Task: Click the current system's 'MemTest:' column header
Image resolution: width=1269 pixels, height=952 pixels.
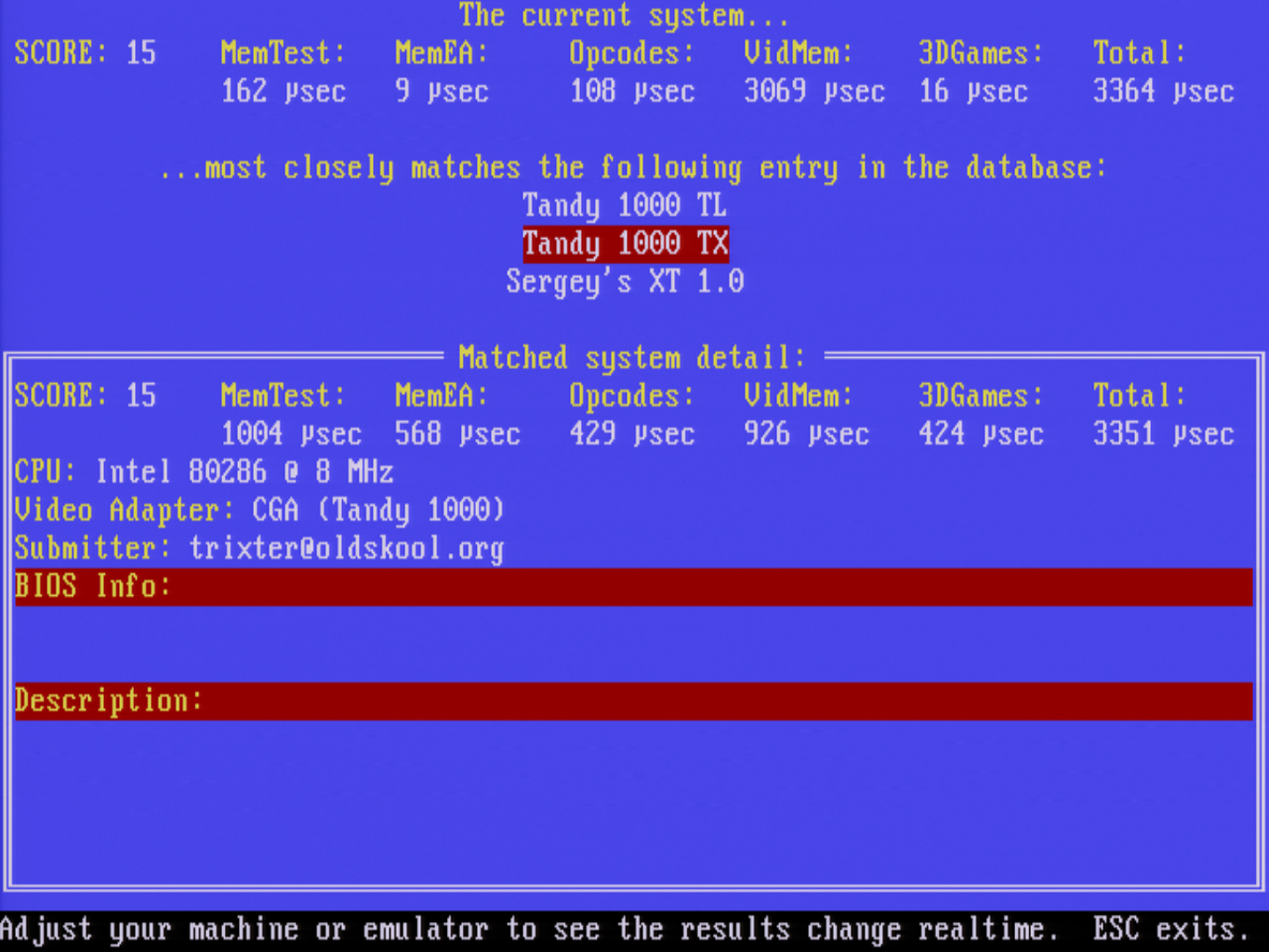Action: tap(284, 53)
